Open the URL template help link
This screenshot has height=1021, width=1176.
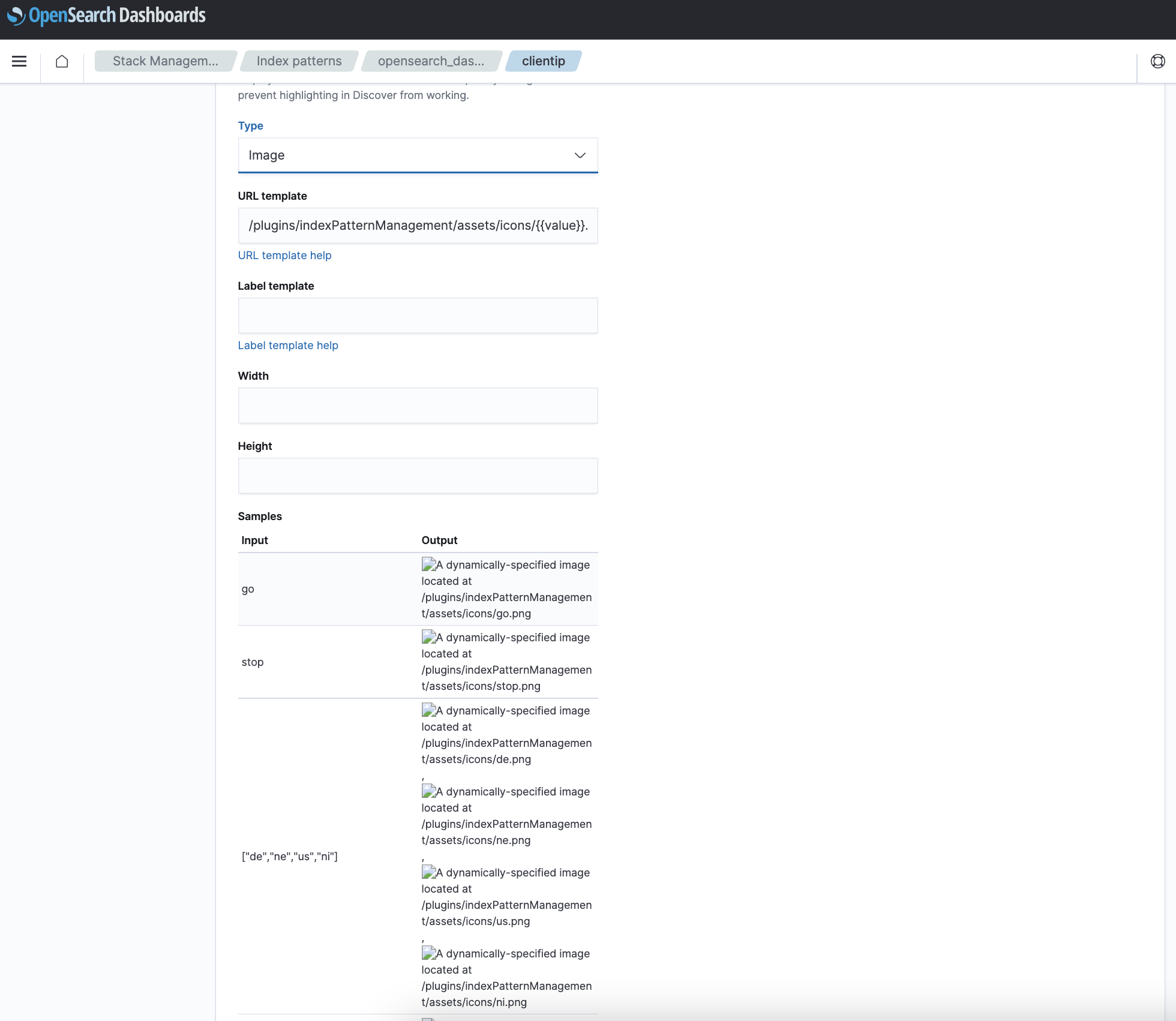284,255
